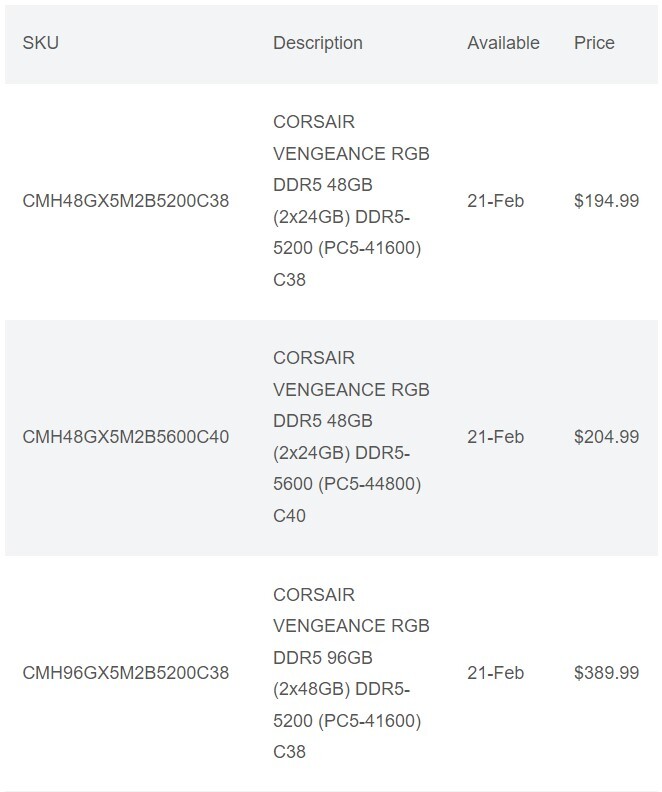Click the Price column header
Screen dimensions: 662x792
594,43
